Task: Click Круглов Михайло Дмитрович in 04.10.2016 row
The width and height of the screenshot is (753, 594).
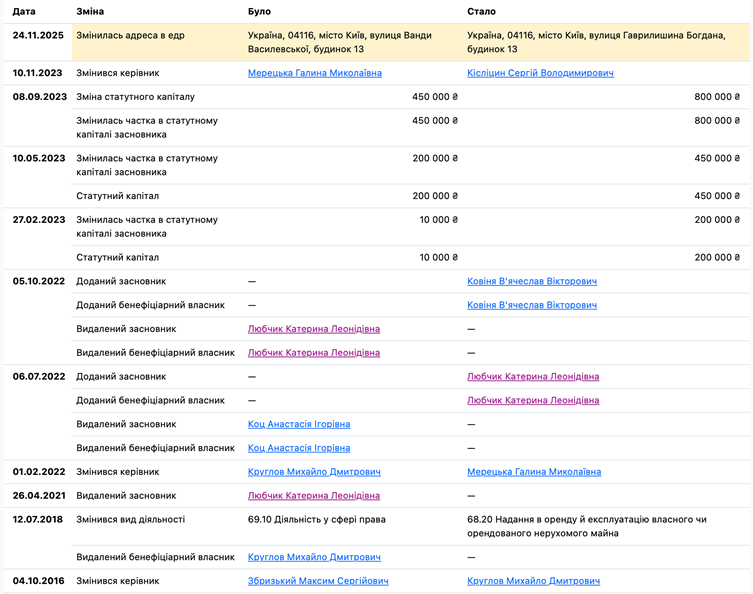Action: click(534, 581)
